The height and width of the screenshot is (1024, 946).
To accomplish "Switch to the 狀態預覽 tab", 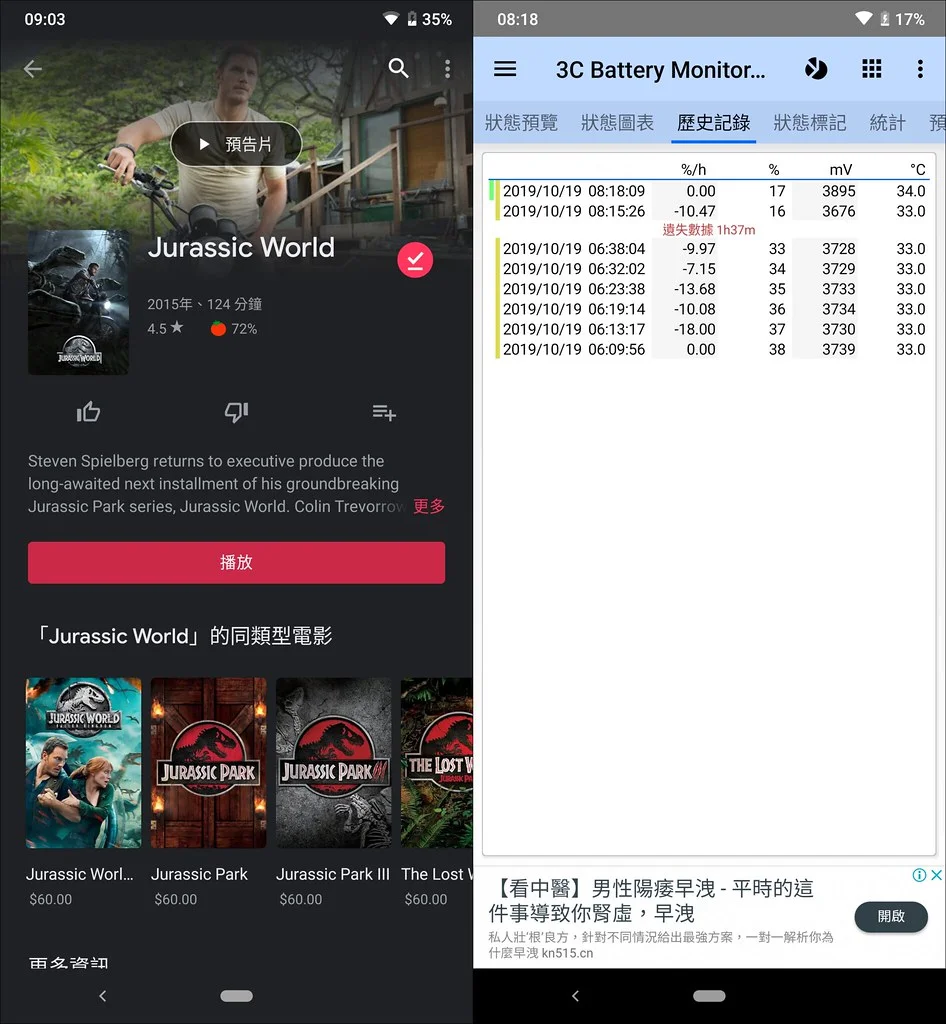I will [521, 123].
